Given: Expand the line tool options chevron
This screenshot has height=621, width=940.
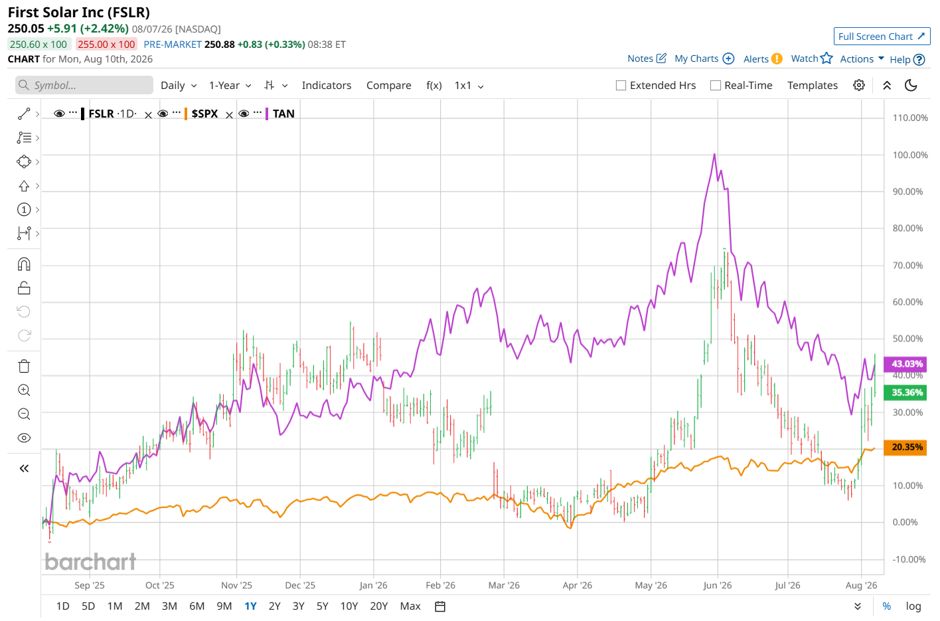Looking at the screenshot, I should pyautogui.click(x=37, y=114).
